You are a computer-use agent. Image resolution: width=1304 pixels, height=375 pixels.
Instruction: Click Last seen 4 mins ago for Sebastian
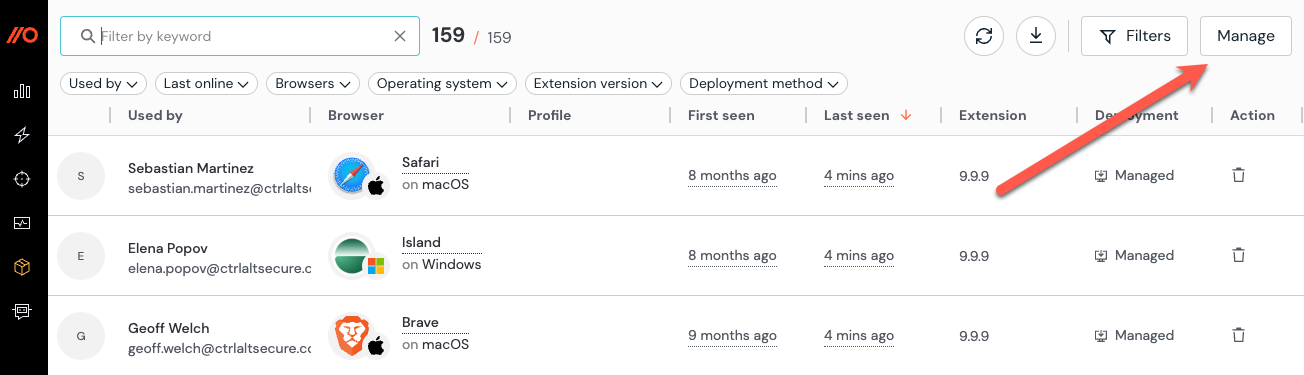click(859, 176)
